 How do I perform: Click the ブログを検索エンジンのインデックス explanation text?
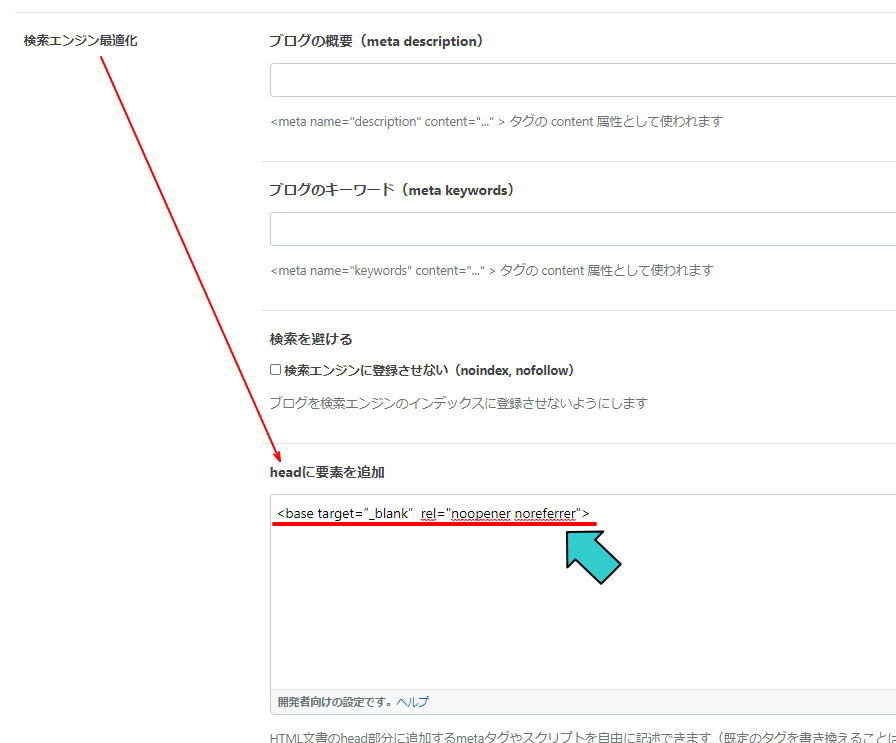458,404
